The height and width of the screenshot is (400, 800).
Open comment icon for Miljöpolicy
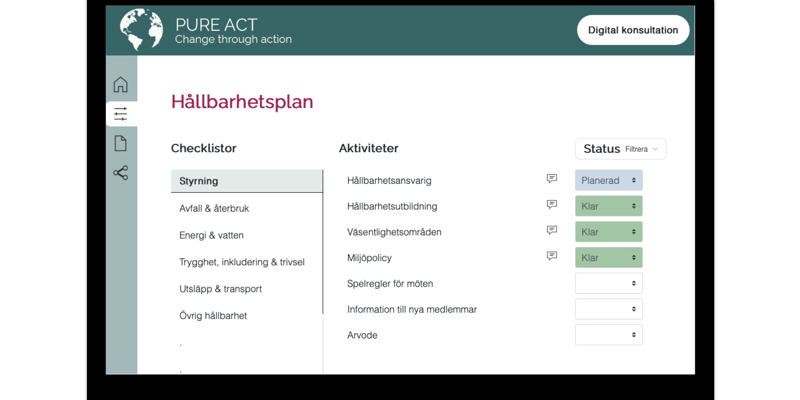[x=551, y=256]
